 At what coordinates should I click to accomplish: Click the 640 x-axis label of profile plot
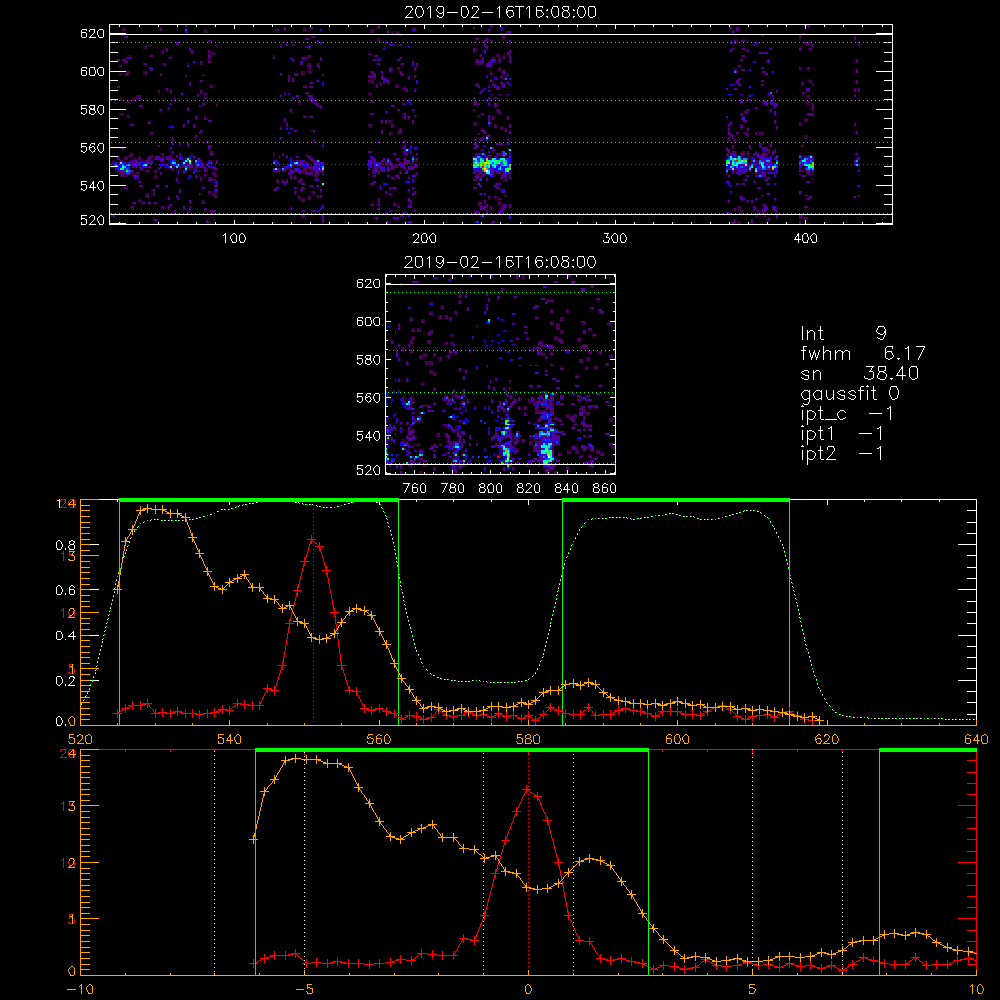976,739
